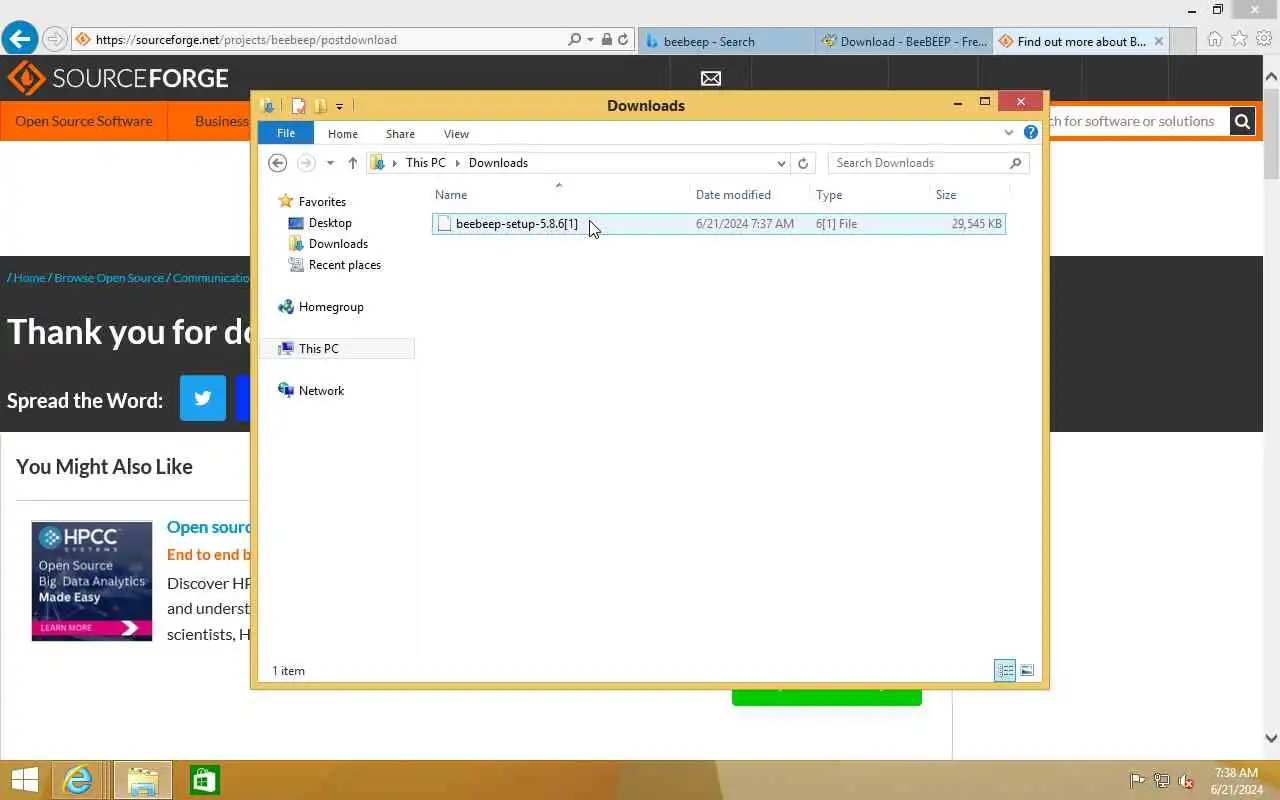Select Homegroup in navigation pane

tap(331, 307)
